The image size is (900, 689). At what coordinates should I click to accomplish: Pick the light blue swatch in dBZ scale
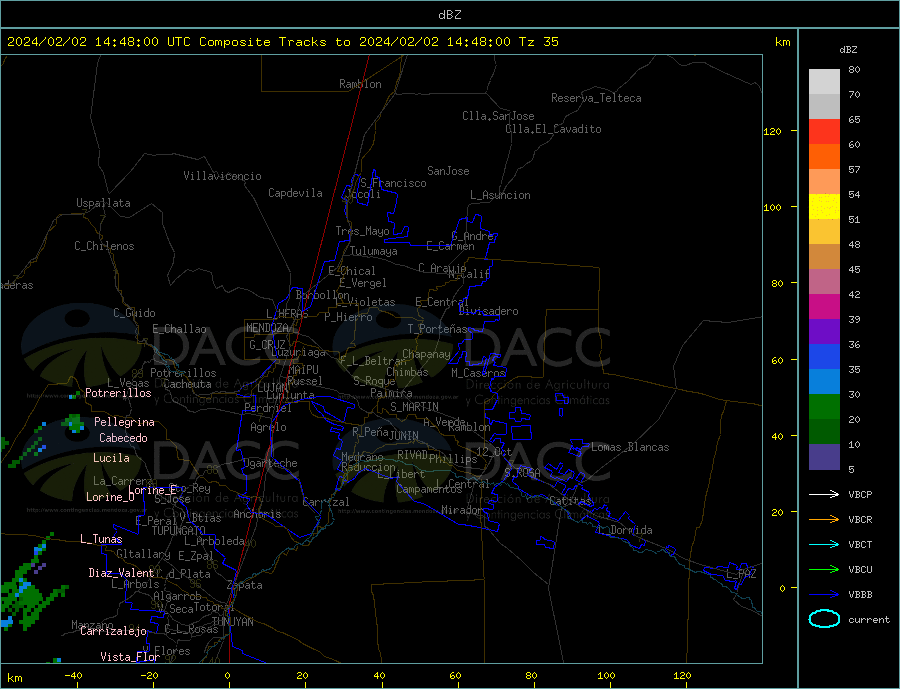824,382
